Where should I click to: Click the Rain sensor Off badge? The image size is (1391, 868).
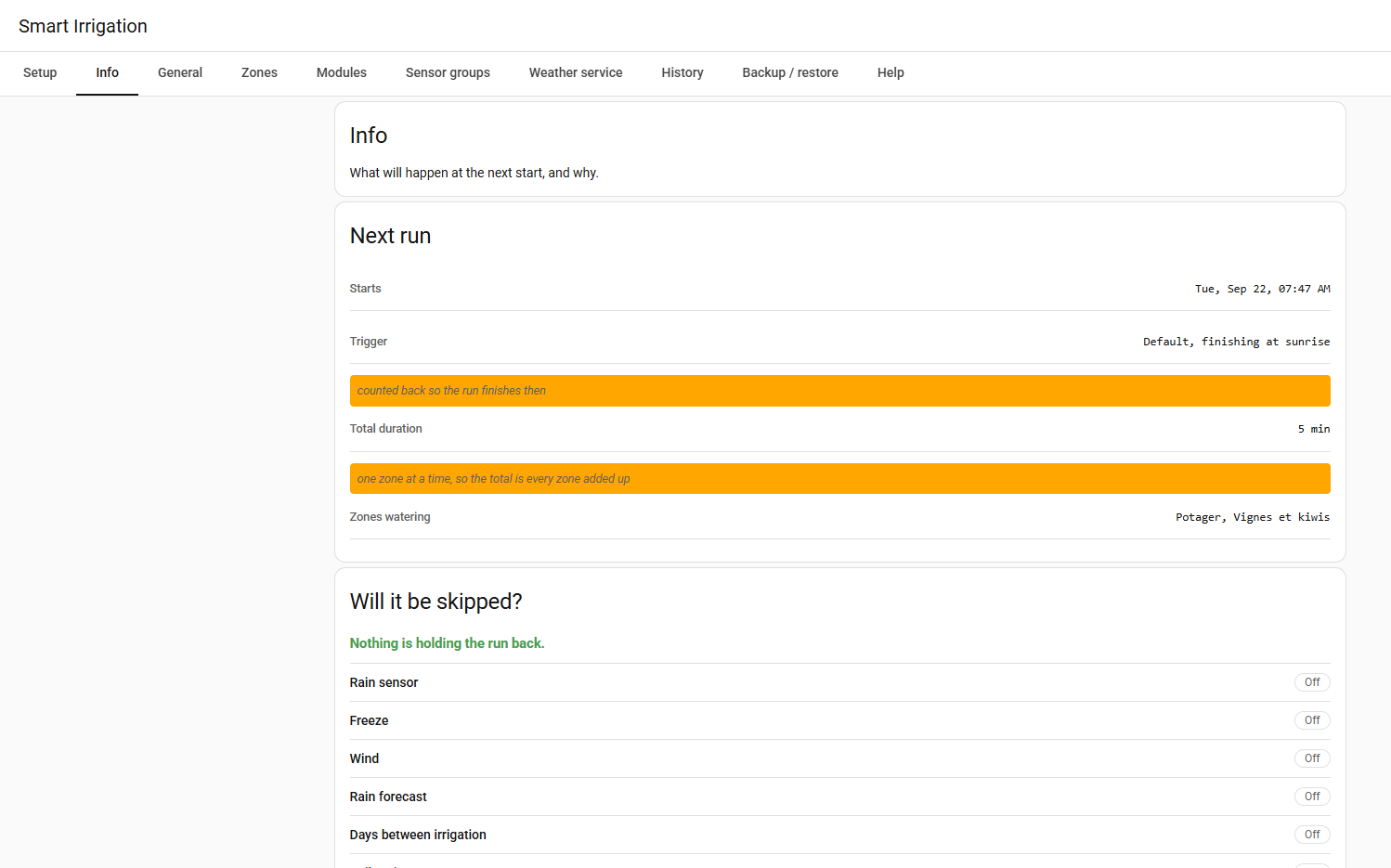pos(1312,682)
